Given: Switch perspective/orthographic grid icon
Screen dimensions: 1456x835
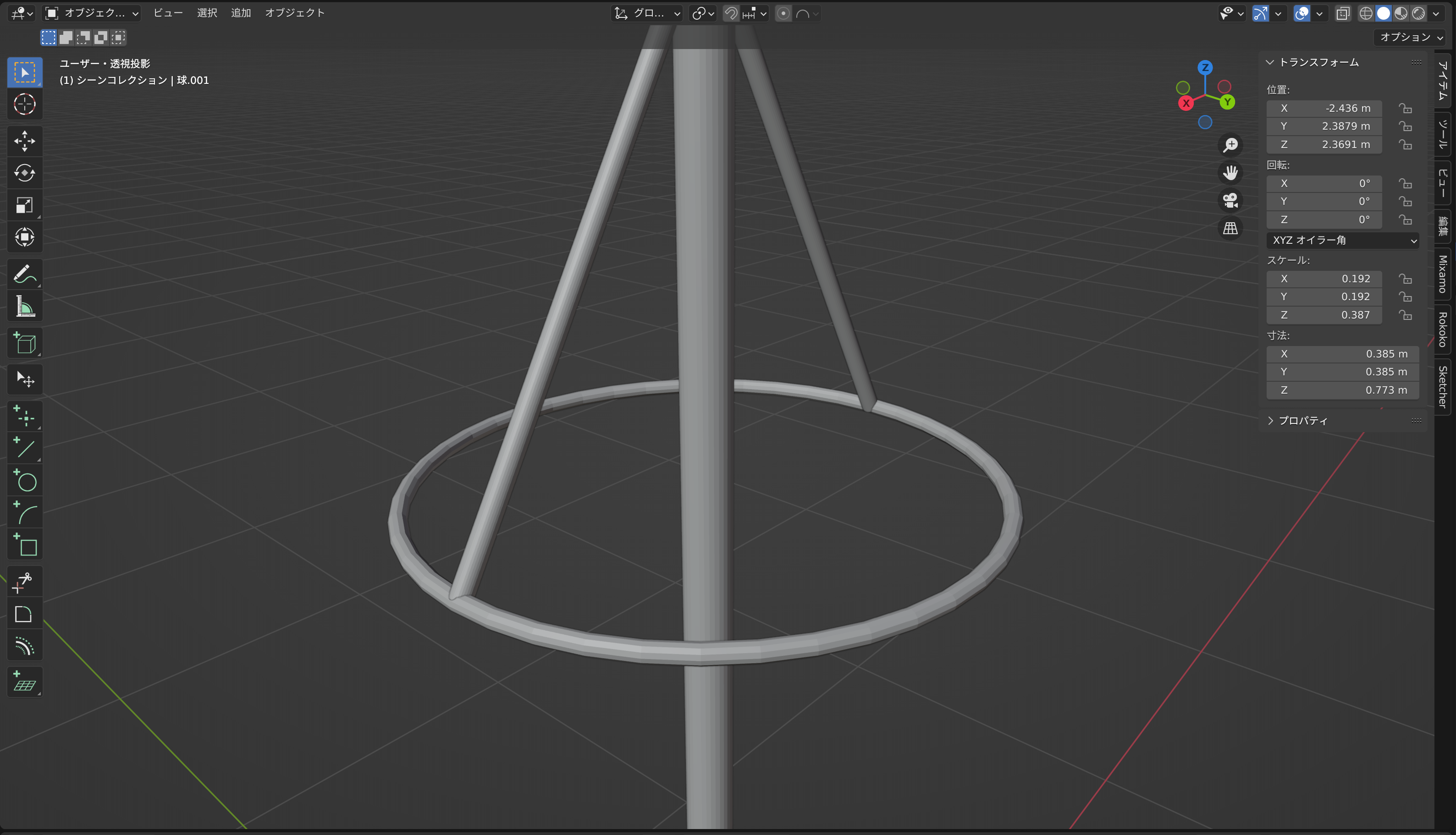Looking at the screenshot, I should coord(1230,228).
